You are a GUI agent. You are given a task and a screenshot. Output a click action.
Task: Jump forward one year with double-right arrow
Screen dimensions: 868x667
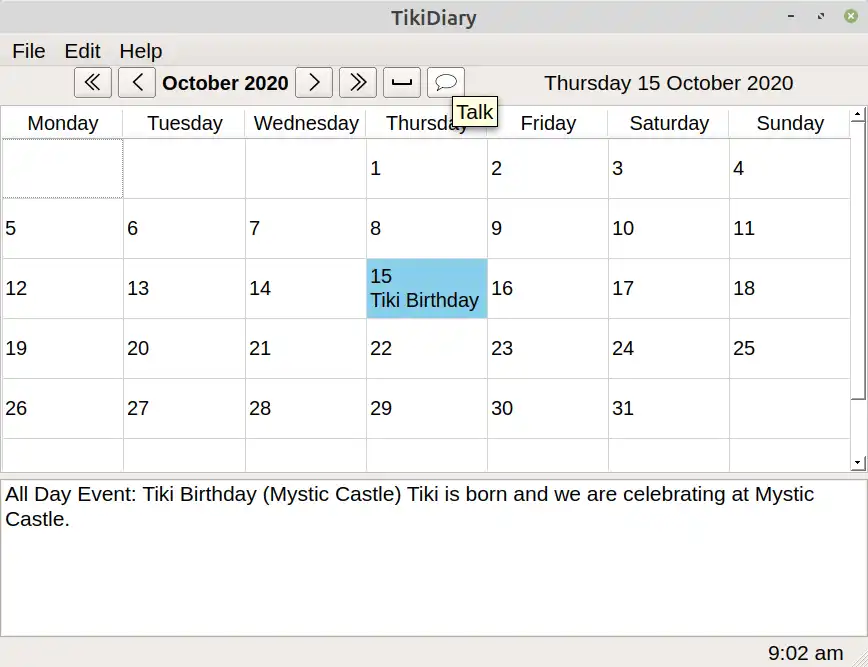(357, 83)
